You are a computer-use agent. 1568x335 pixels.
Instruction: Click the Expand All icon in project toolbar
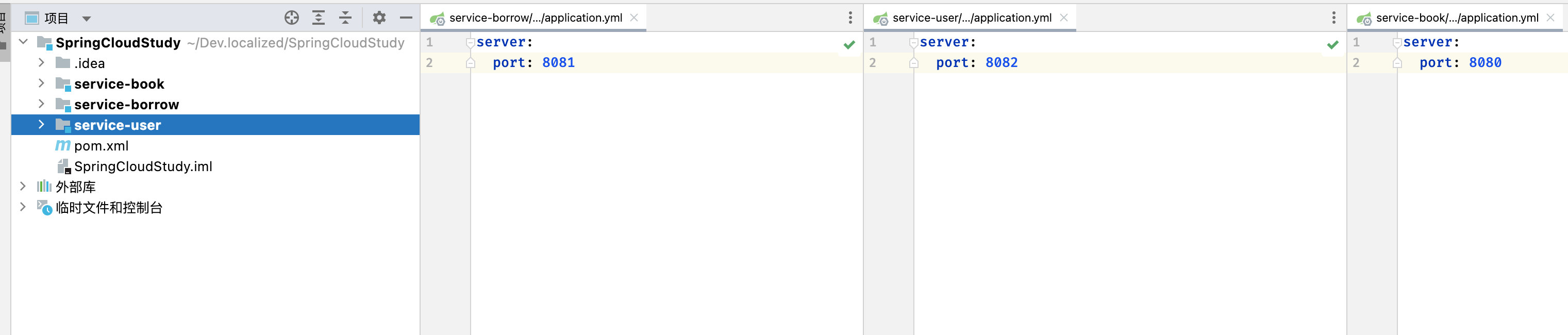pos(319,18)
